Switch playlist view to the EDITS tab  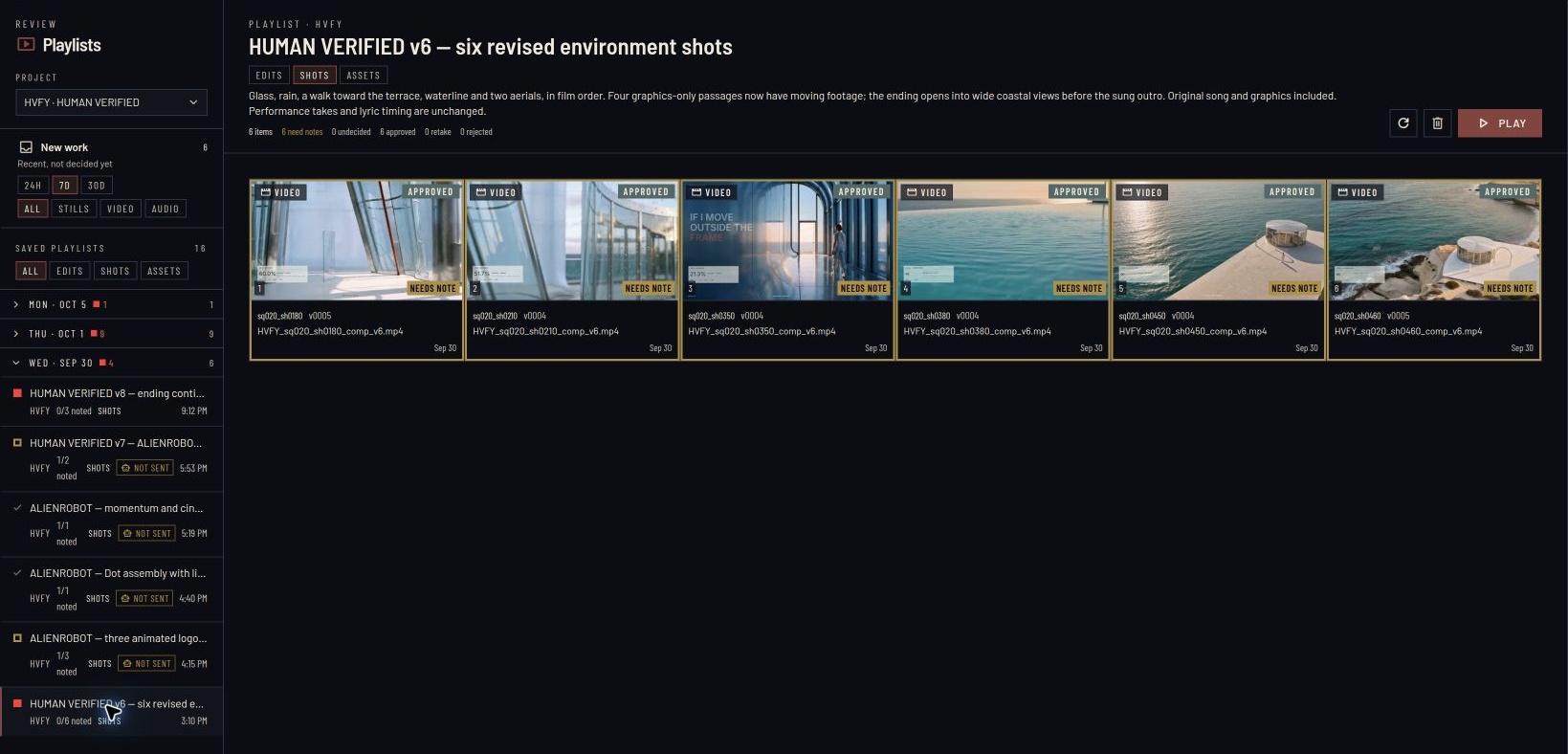point(269,76)
